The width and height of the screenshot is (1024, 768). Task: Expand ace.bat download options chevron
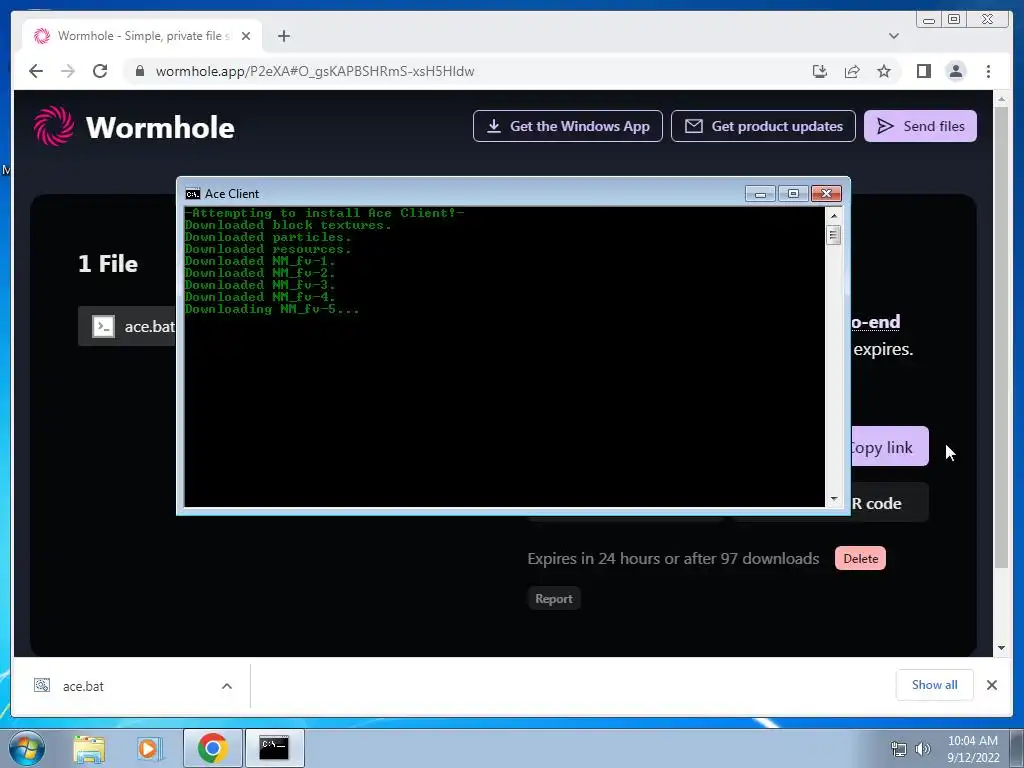pyautogui.click(x=227, y=686)
